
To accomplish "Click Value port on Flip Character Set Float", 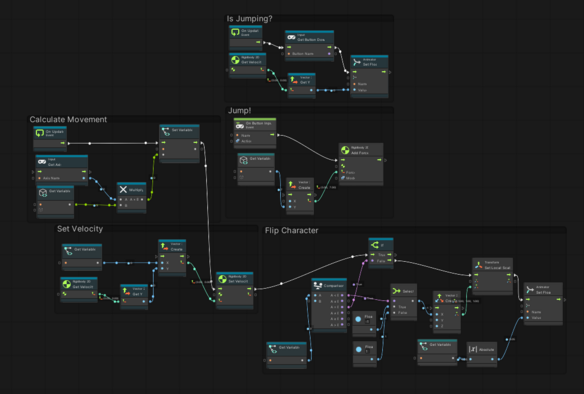I will pyautogui.click(x=527, y=318).
